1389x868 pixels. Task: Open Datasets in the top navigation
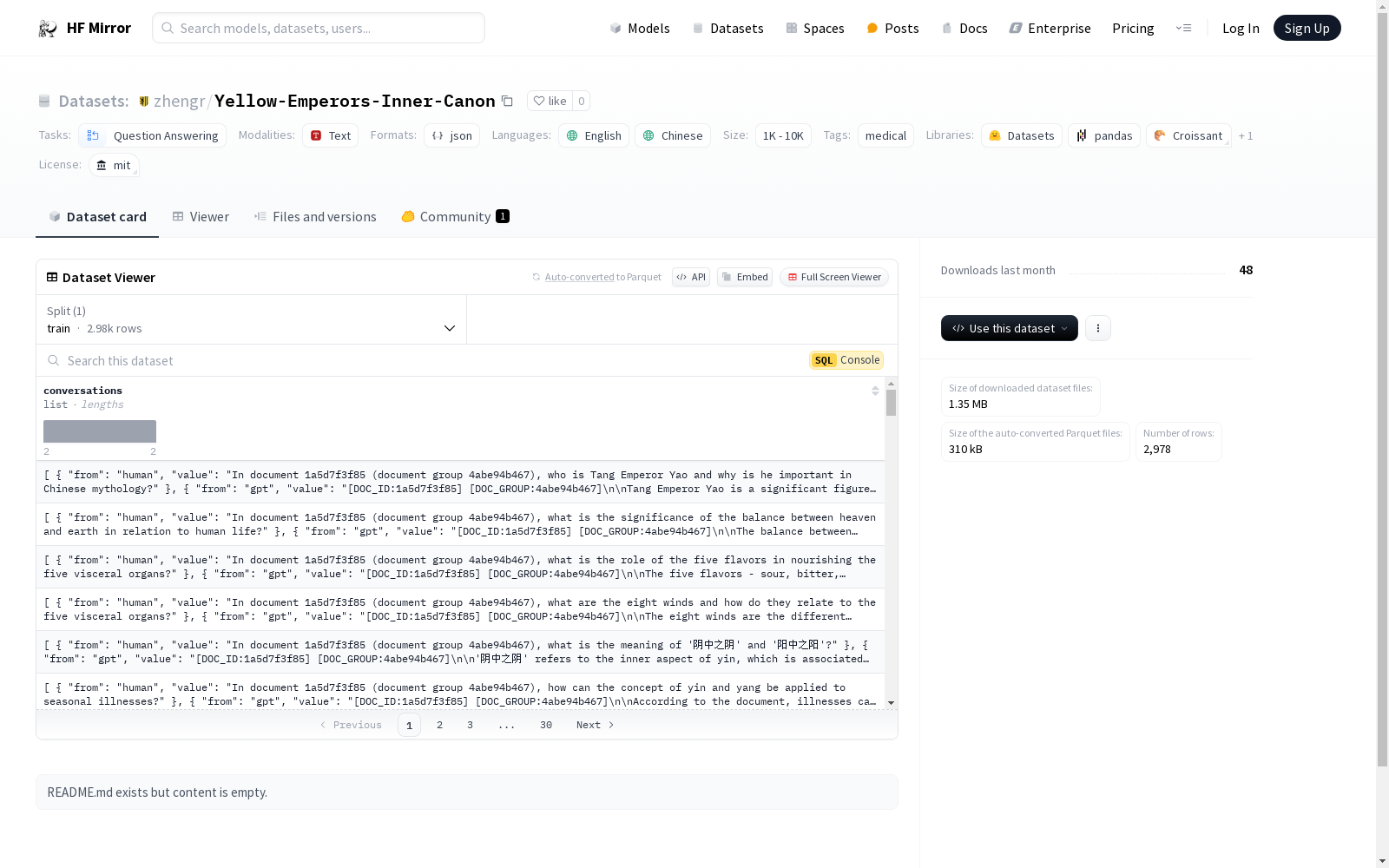pos(727,28)
